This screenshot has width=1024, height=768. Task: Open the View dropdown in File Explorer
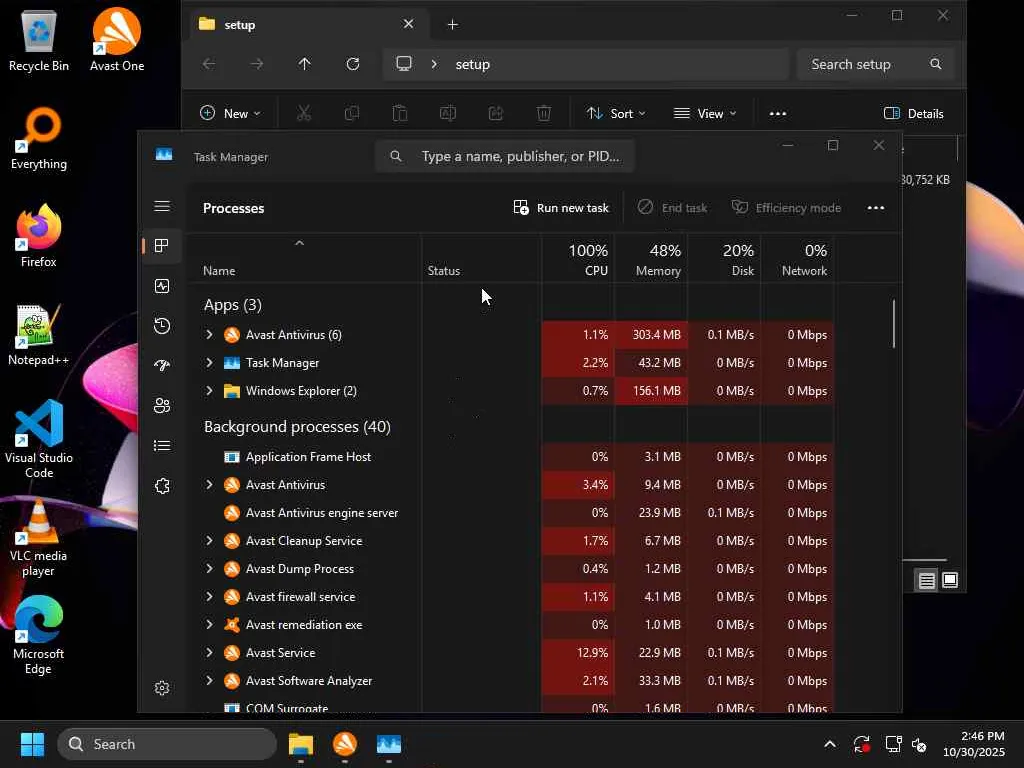(x=705, y=114)
